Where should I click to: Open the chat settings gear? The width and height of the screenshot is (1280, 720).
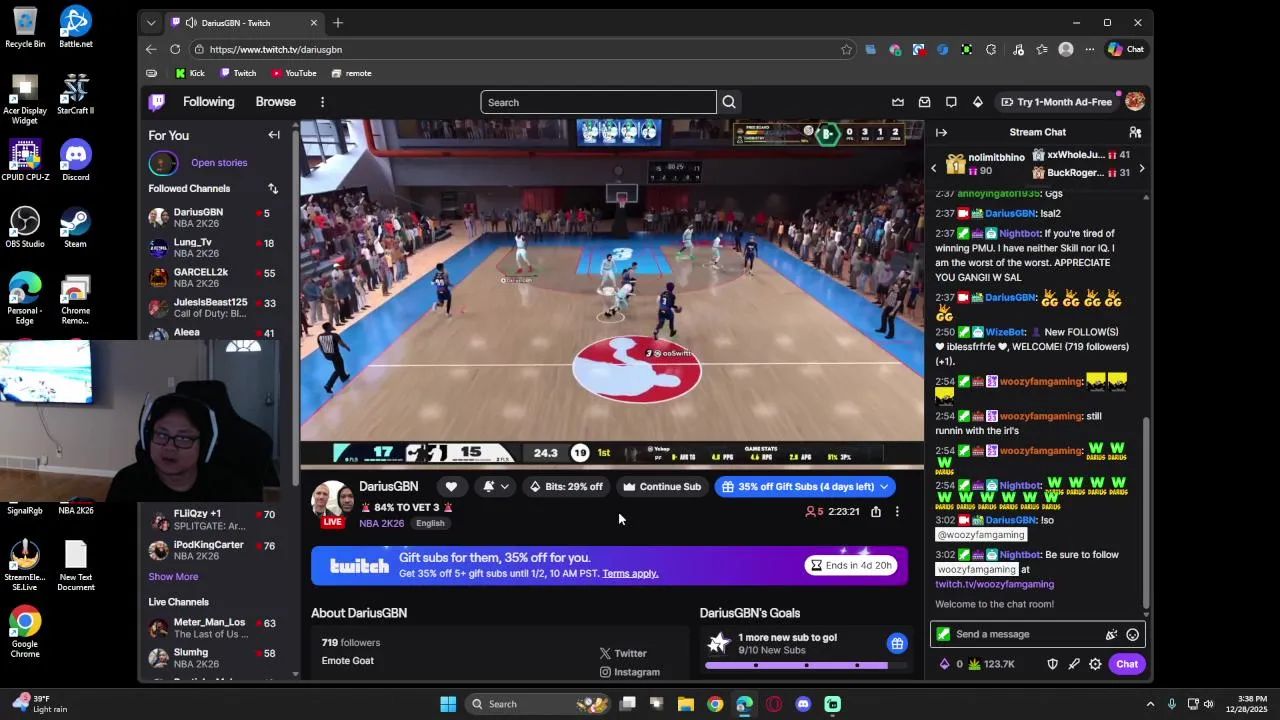(1095, 664)
